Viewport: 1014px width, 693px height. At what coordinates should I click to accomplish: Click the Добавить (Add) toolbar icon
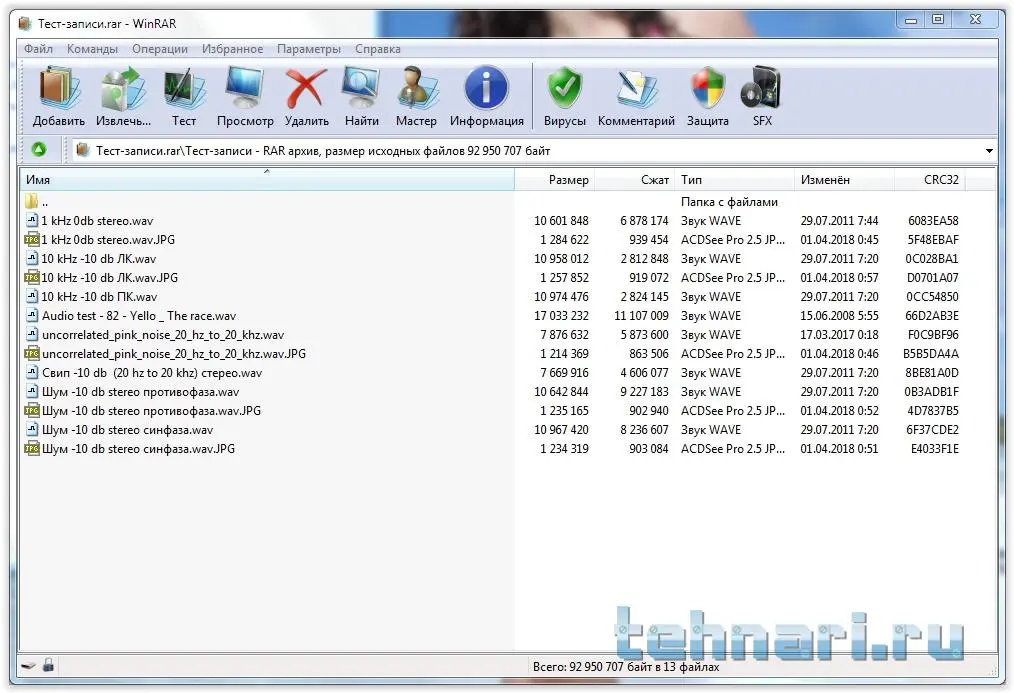point(58,88)
